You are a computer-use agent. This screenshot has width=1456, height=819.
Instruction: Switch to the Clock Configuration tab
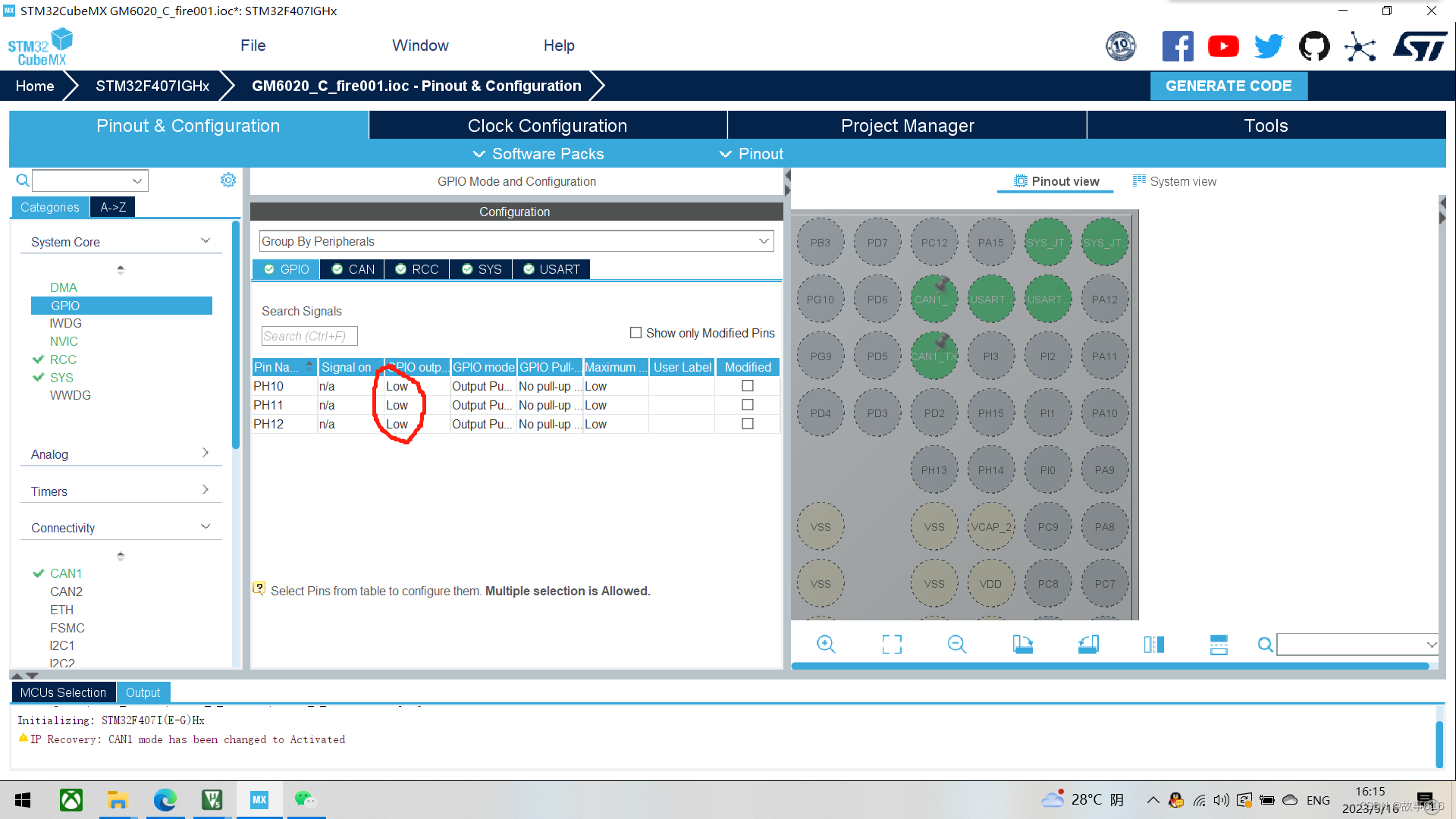(x=548, y=125)
